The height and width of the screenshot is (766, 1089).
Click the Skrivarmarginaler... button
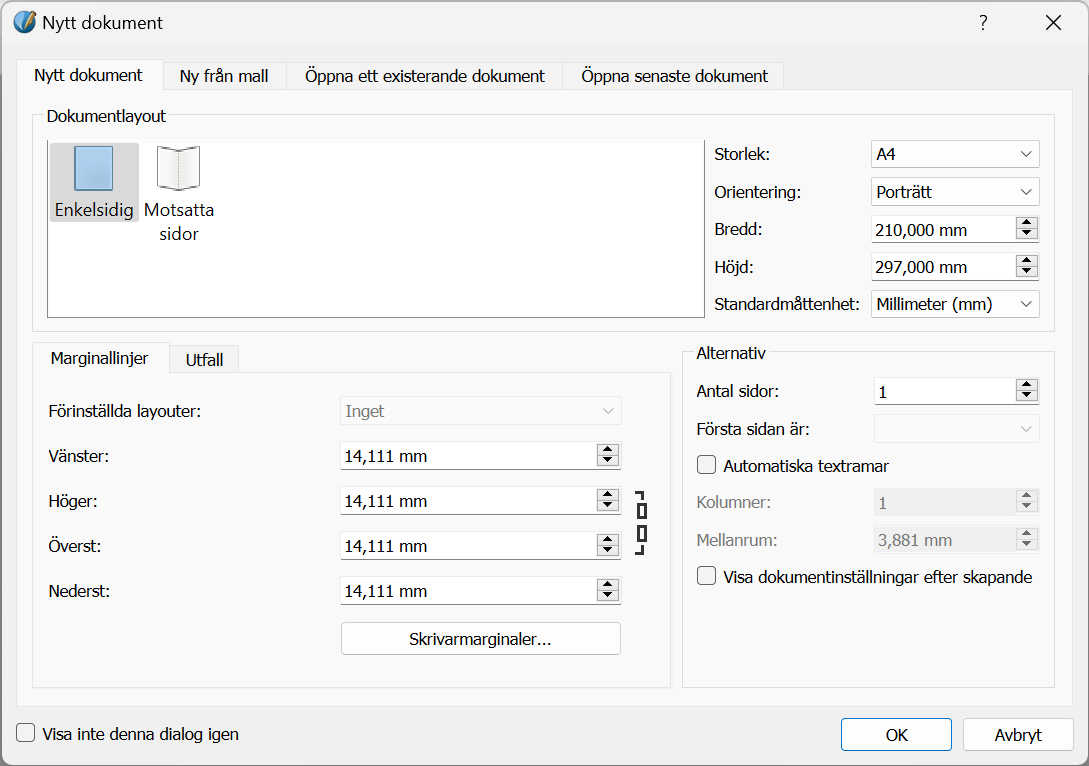[x=480, y=639]
